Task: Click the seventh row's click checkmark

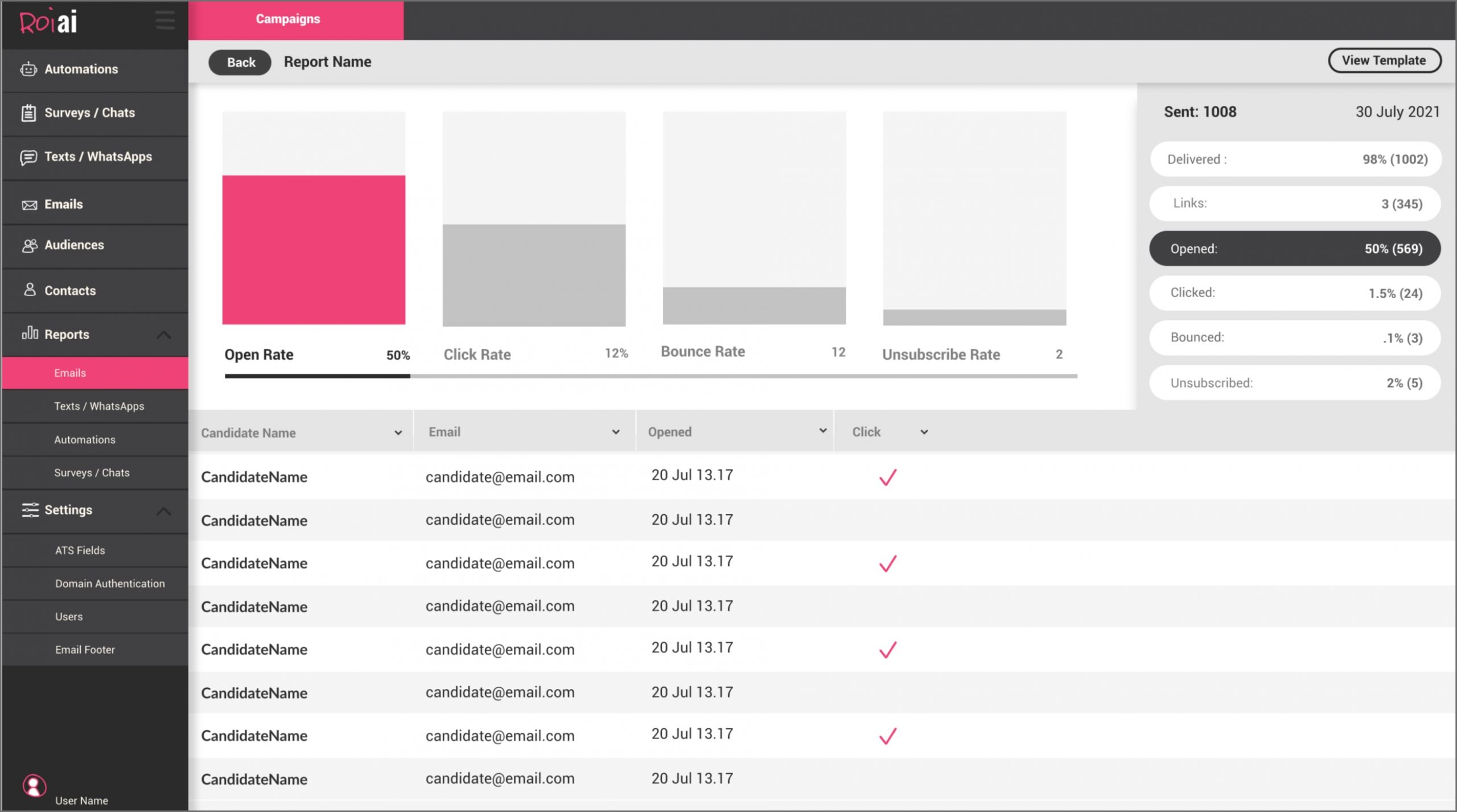Action: pyautogui.click(x=888, y=736)
